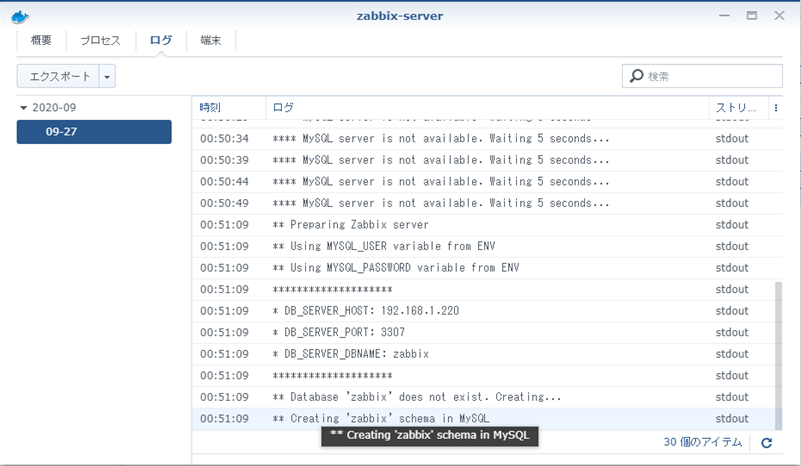801x466 pixels.
Task: Click the Docker whale icon
Action: (20, 16)
